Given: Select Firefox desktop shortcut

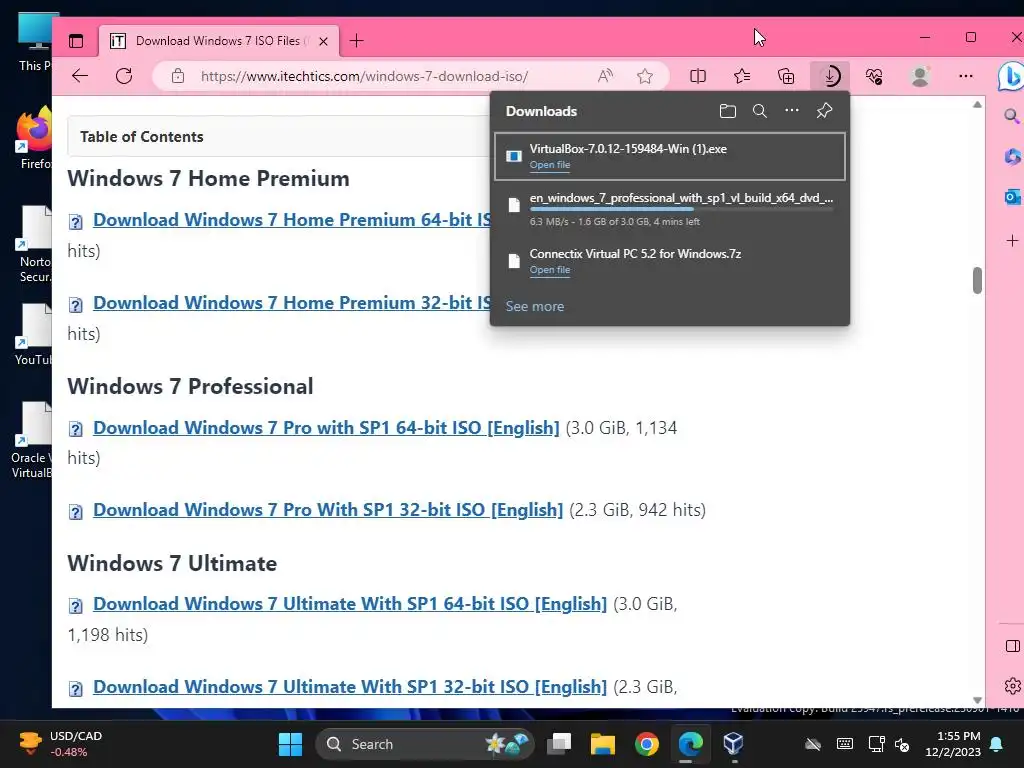Looking at the screenshot, I should click(34, 138).
